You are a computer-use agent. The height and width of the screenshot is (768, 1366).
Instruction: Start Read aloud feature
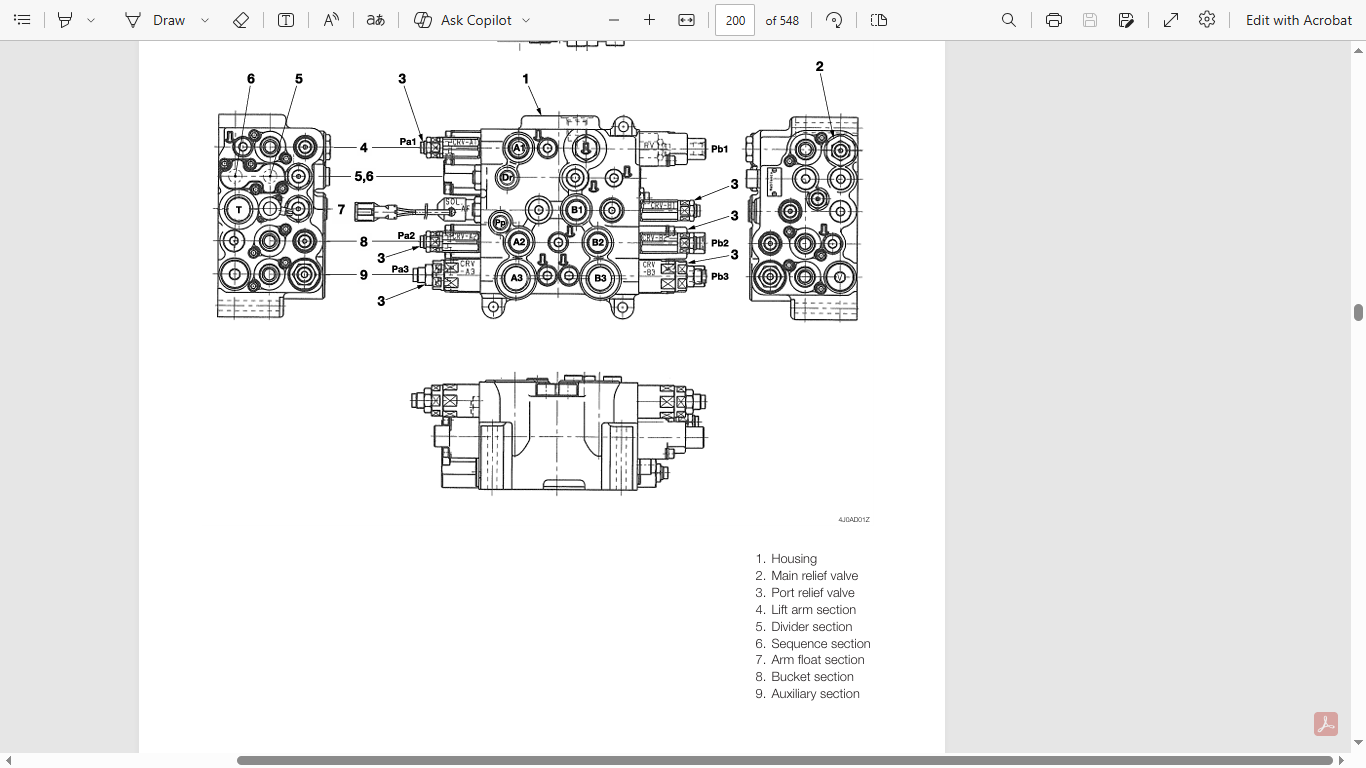(x=331, y=20)
